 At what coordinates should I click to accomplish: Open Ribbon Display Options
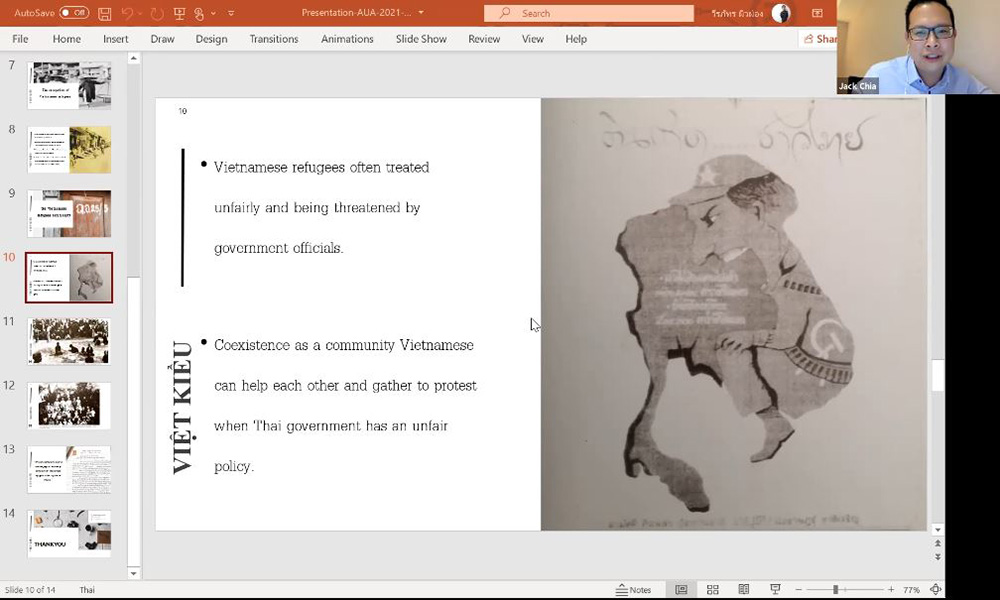(817, 13)
